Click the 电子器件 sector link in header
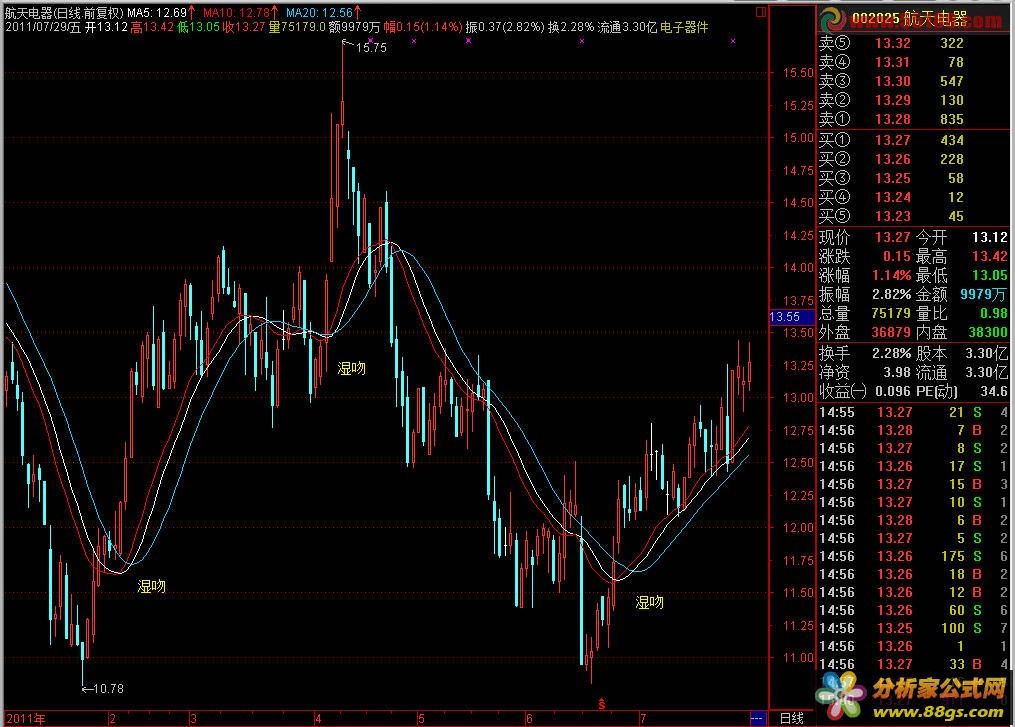This screenshot has width=1015, height=727. point(684,27)
